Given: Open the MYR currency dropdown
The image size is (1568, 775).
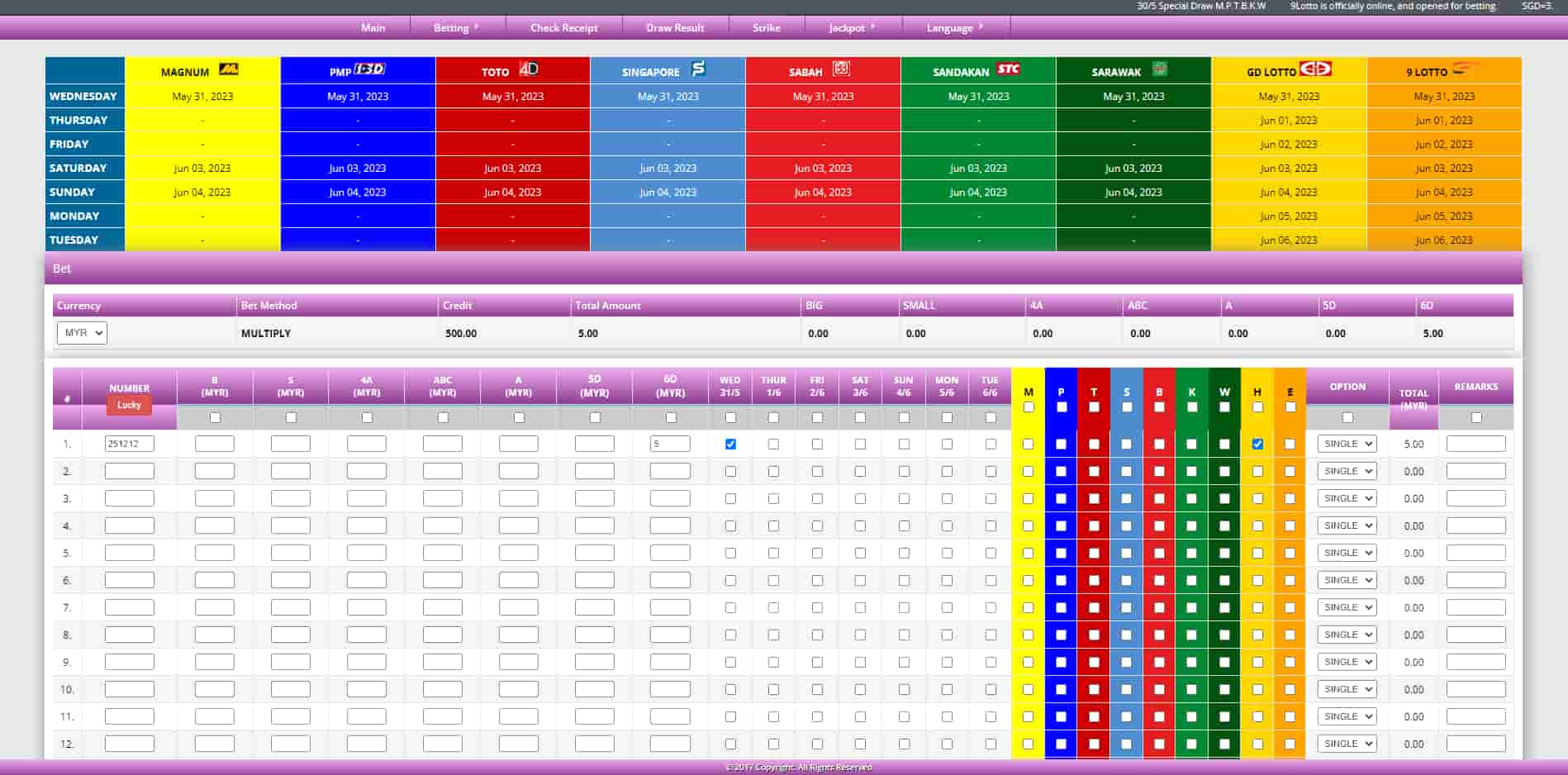Looking at the screenshot, I should click(x=82, y=333).
